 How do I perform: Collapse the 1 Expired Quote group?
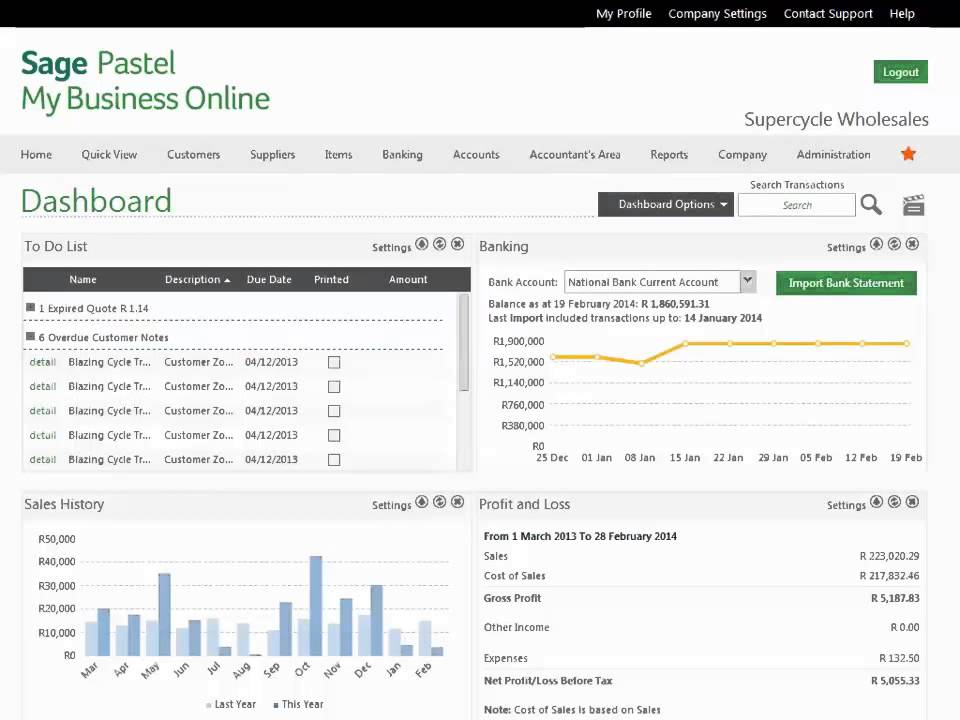pos(30,307)
